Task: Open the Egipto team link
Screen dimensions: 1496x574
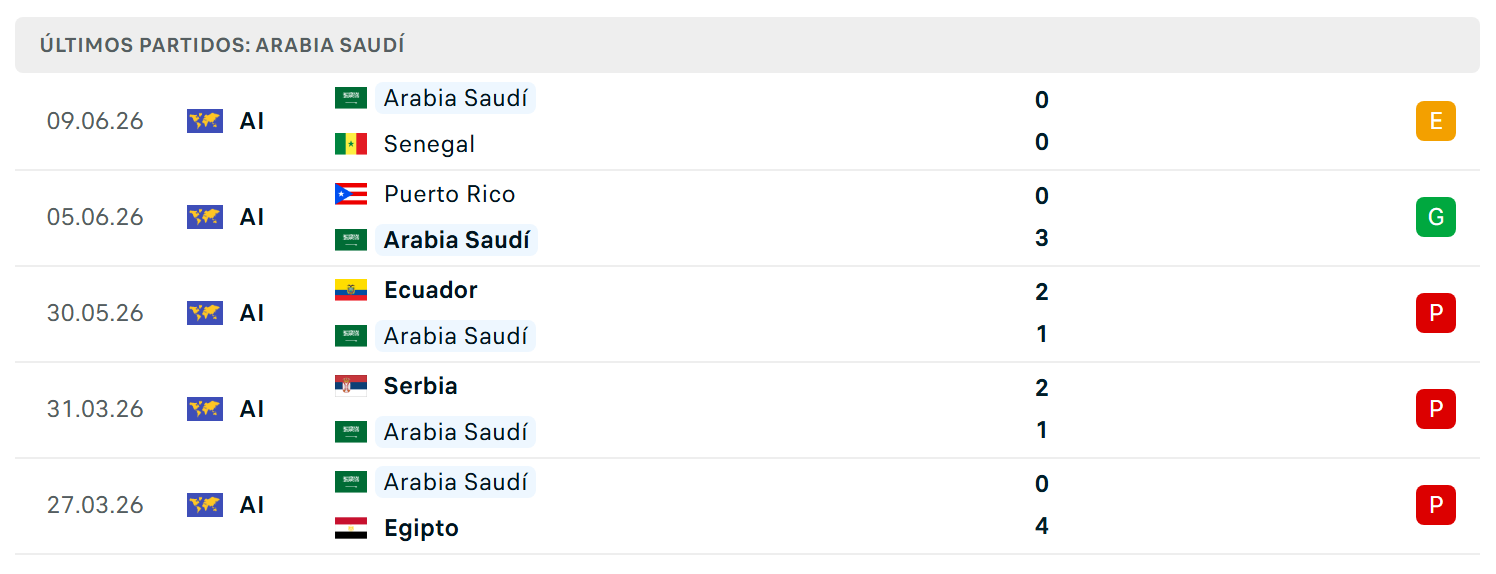Action: pyautogui.click(x=421, y=528)
